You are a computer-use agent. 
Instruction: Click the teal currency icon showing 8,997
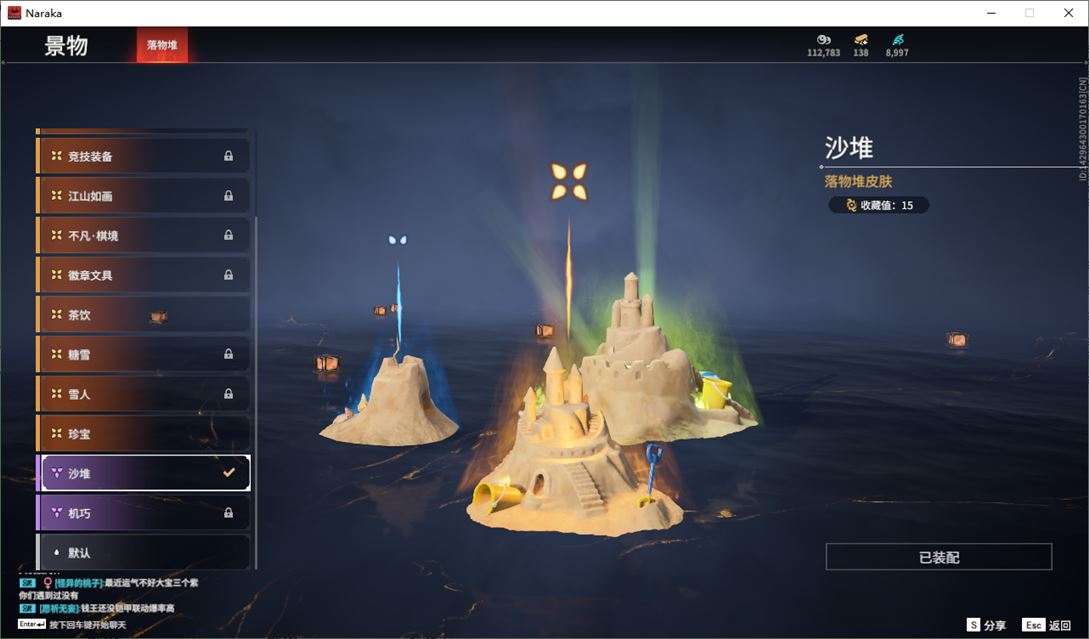coord(898,40)
